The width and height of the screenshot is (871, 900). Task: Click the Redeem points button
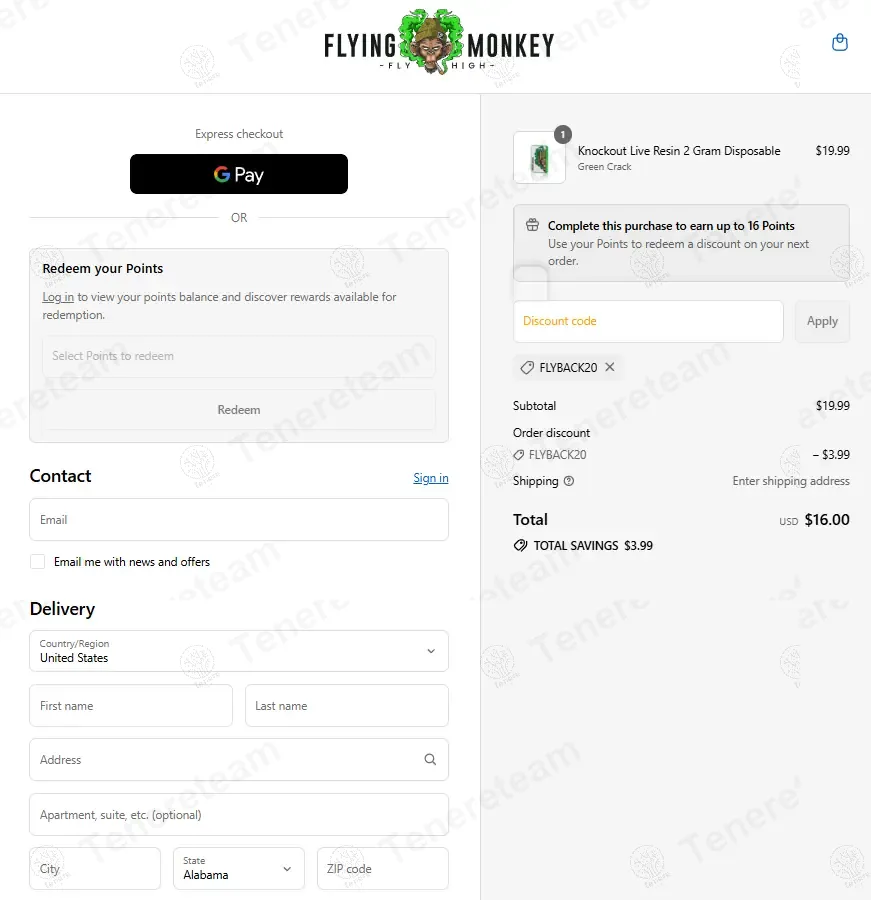(x=239, y=409)
